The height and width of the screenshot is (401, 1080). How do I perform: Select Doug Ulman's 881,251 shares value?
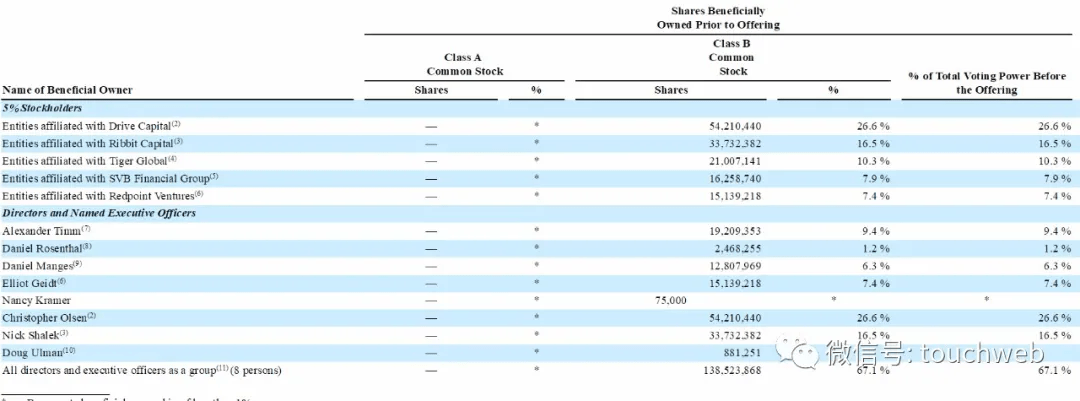click(x=739, y=353)
